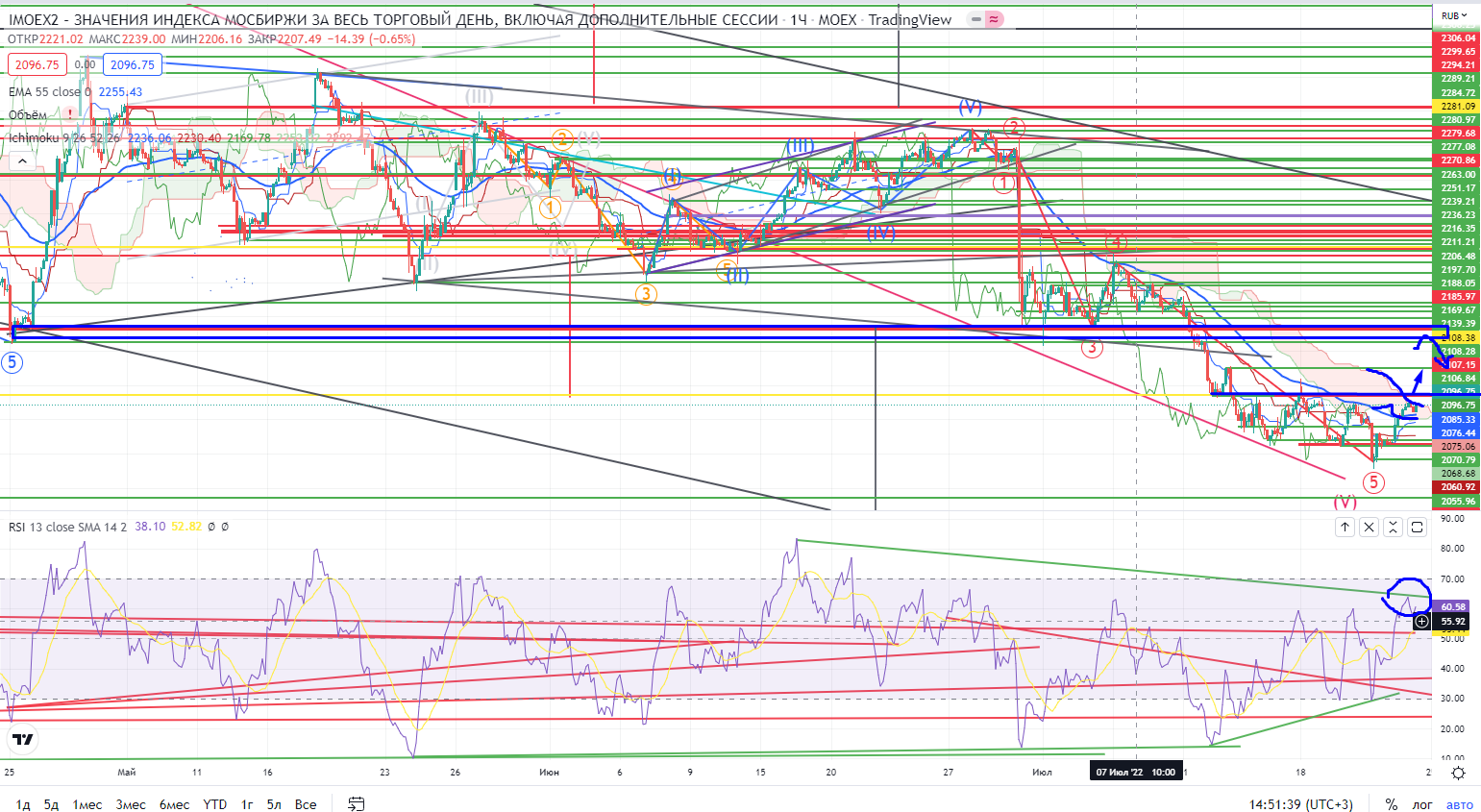Open chart scale settings gear
1481x812 pixels.
(x=1458, y=773)
